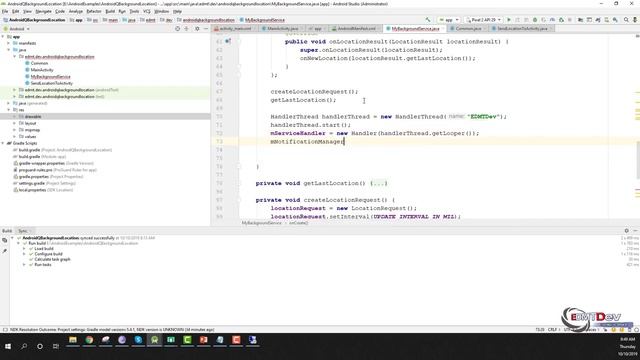
Task: Click the Windows Start button
Action: point(8,346)
